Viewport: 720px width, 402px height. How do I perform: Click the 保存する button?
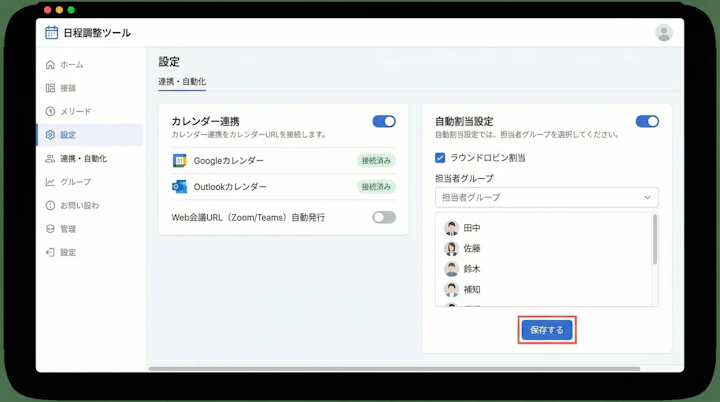click(x=547, y=330)
